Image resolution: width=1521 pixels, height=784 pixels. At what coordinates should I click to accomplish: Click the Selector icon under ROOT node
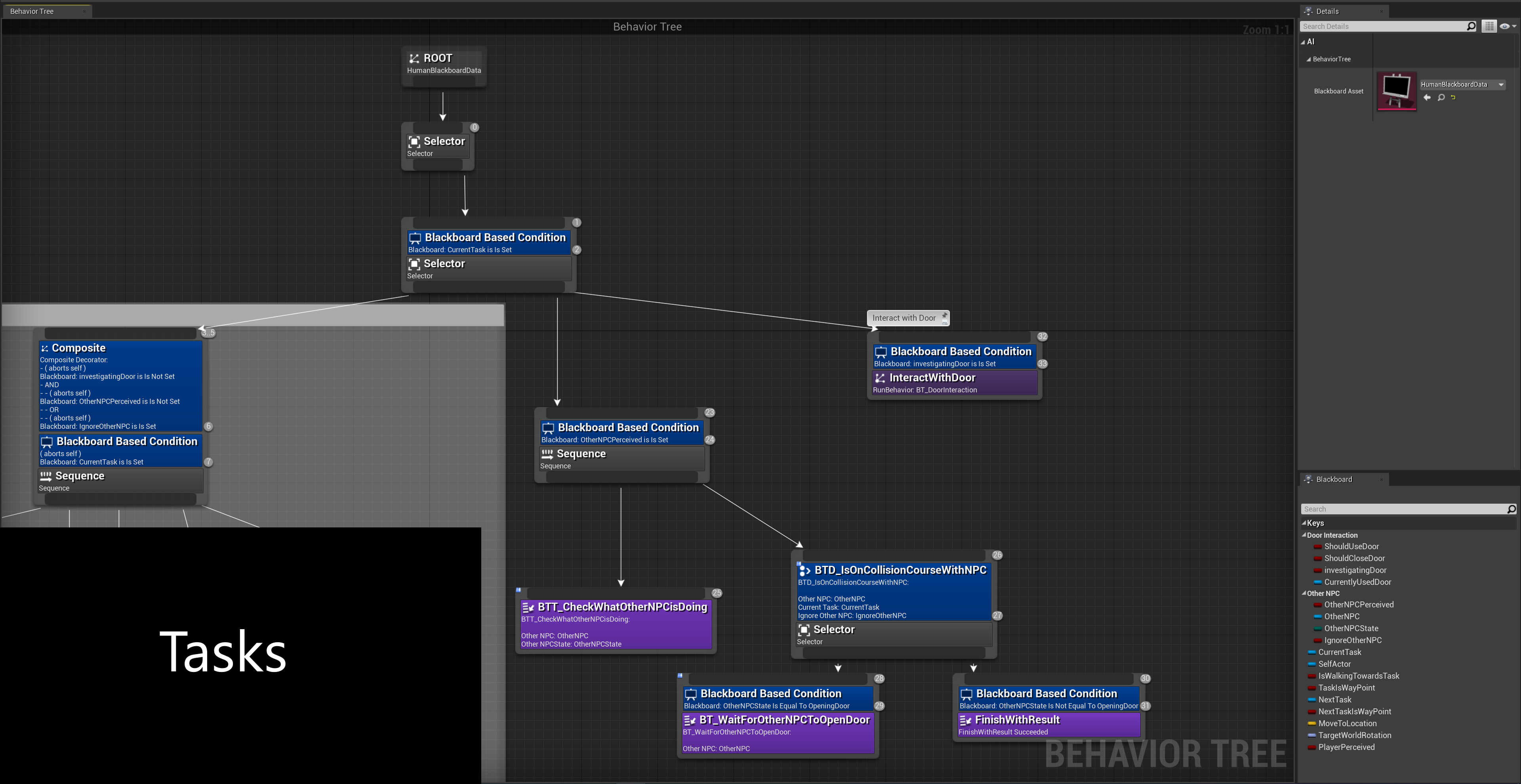(414, 142)
